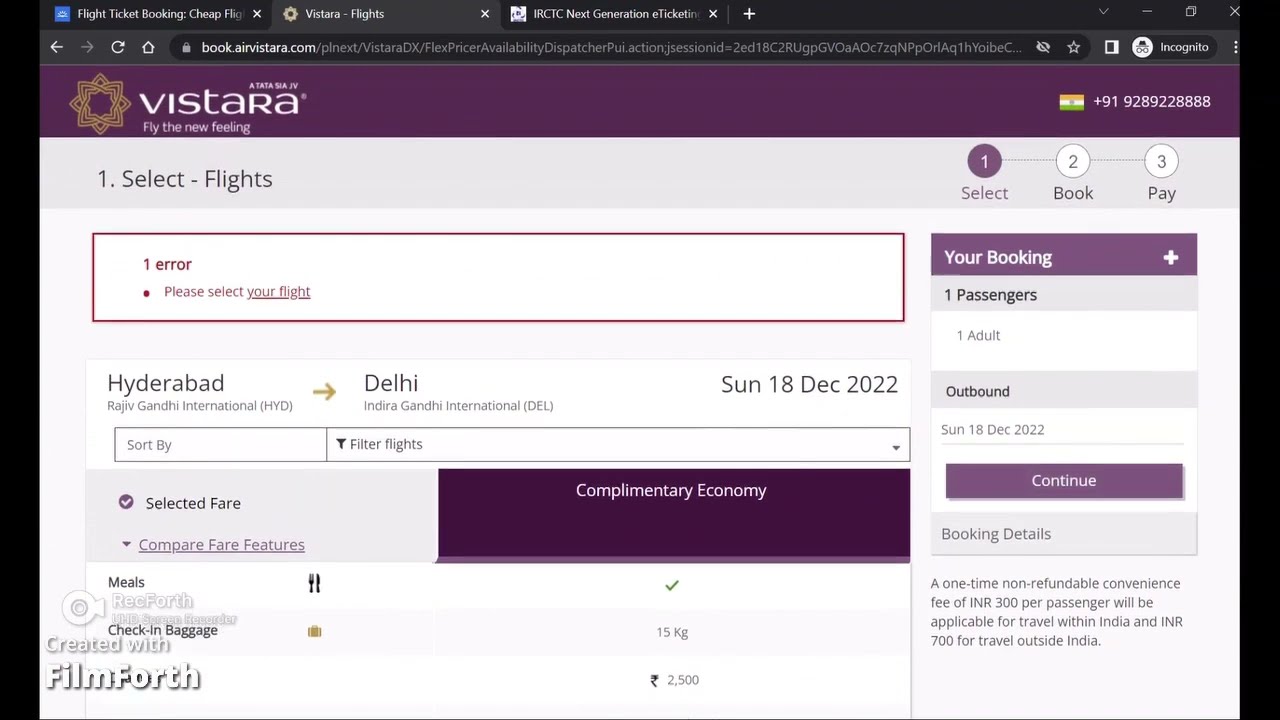Click the address bar URL
This screenshot has height=720, width=1280.
coord(610,47)
